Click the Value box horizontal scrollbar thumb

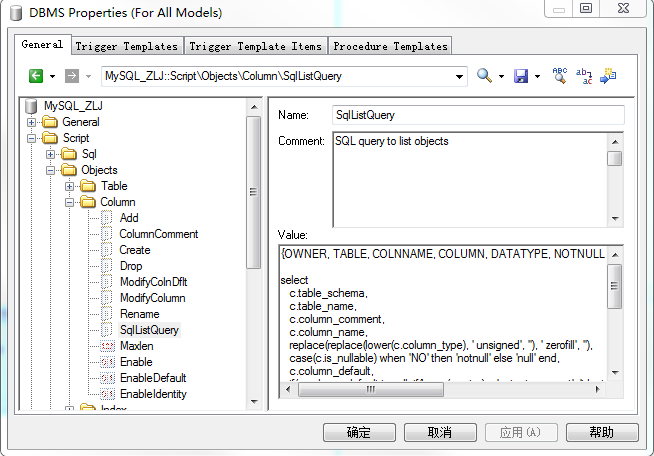(x=371, y=389)
